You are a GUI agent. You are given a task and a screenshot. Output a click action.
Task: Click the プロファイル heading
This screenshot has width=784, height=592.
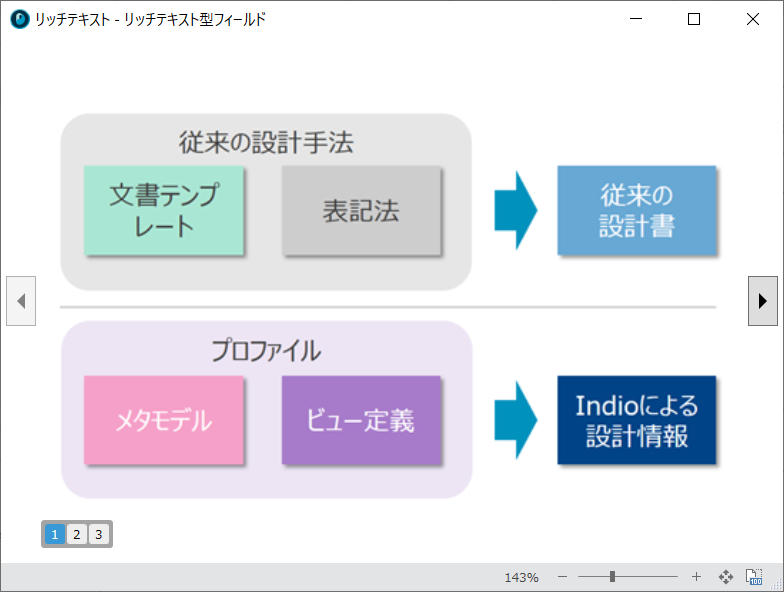(266, 350)
